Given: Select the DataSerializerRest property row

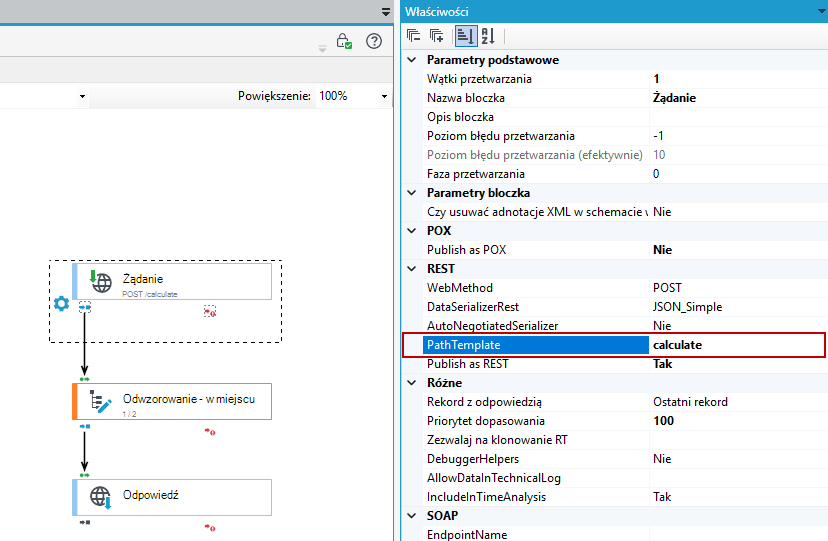Looking at the screenshot, I should pyautogui.click(x=615, y=307).
